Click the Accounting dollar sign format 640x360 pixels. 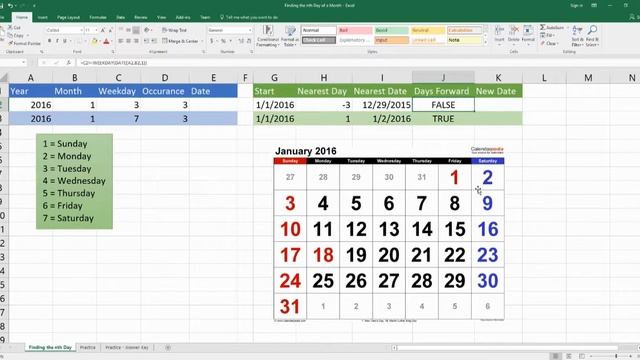click(x=211, y=41)
